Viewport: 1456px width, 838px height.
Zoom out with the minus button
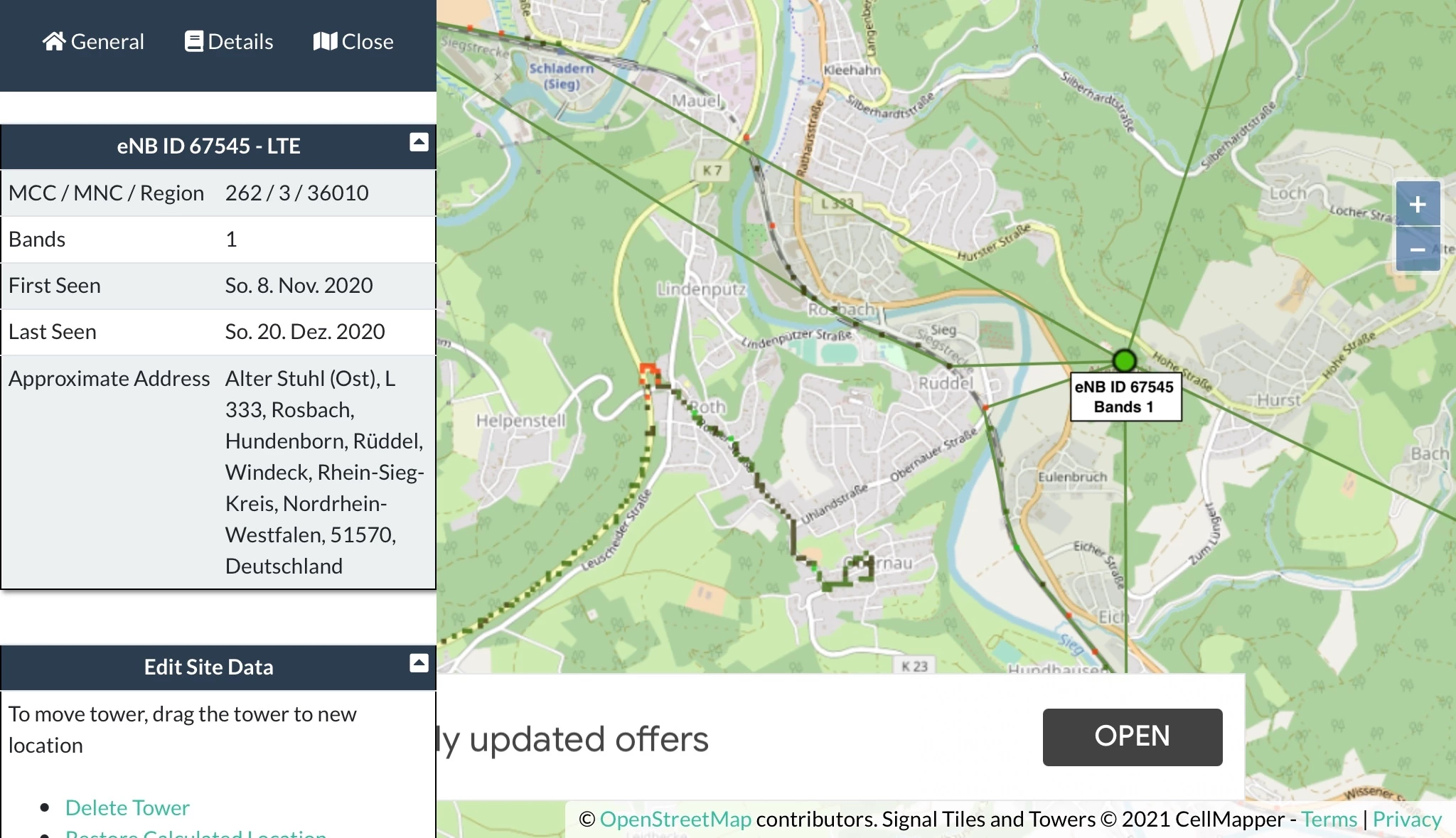(x=1418, y=249)
